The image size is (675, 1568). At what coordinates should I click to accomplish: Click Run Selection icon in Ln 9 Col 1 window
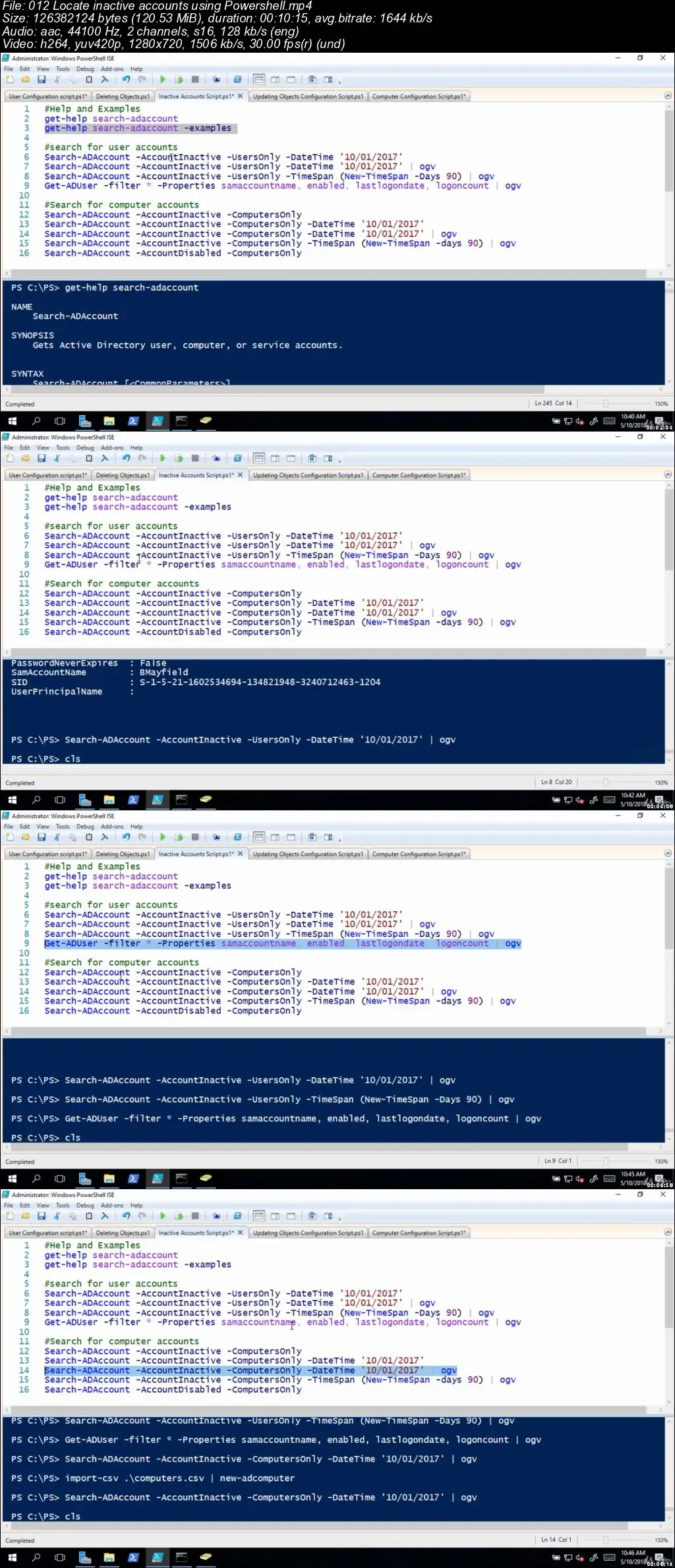tap(179, 837)
